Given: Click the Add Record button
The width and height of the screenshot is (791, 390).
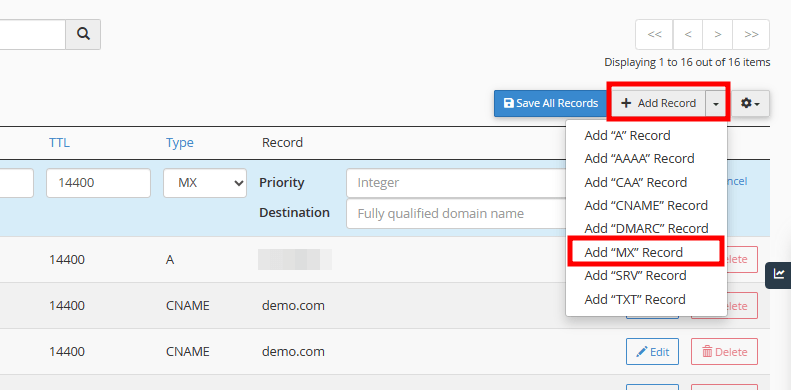Looking at the screenshot, I should [658, 103].
